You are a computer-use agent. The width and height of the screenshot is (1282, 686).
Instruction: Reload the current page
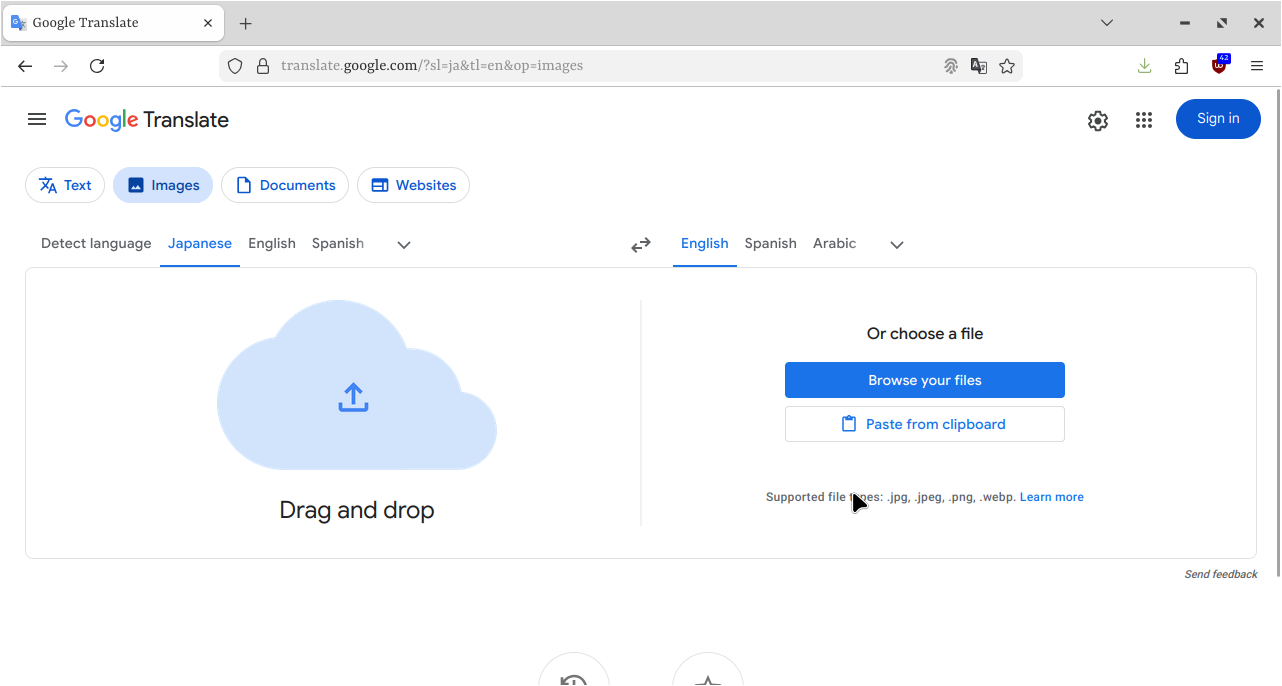pyautogui.click(x=97, y=66)
